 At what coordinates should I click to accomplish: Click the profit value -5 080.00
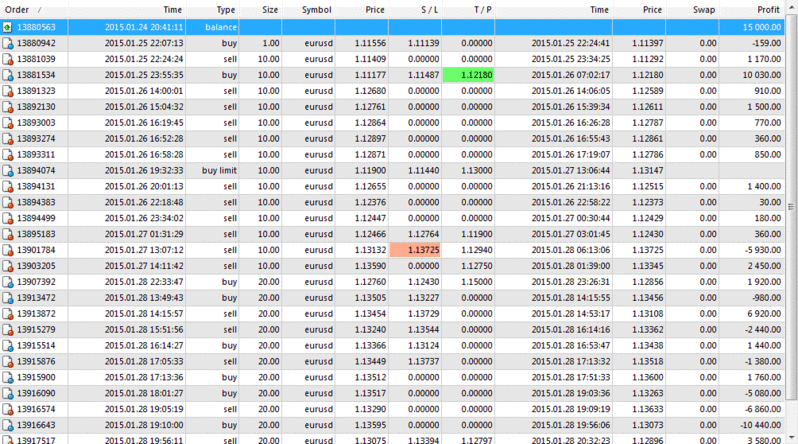tap(762, 394)
